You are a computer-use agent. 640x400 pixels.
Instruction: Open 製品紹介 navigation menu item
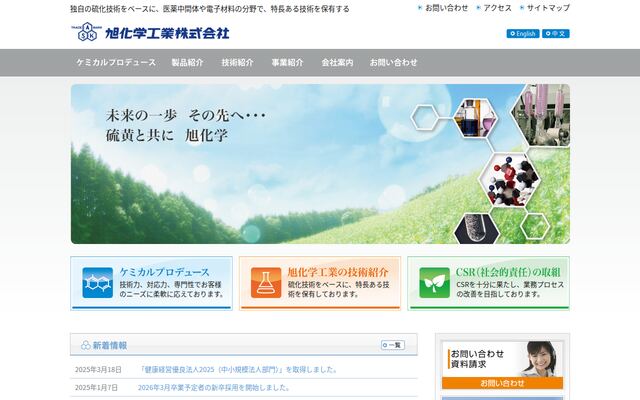[187, 62]
